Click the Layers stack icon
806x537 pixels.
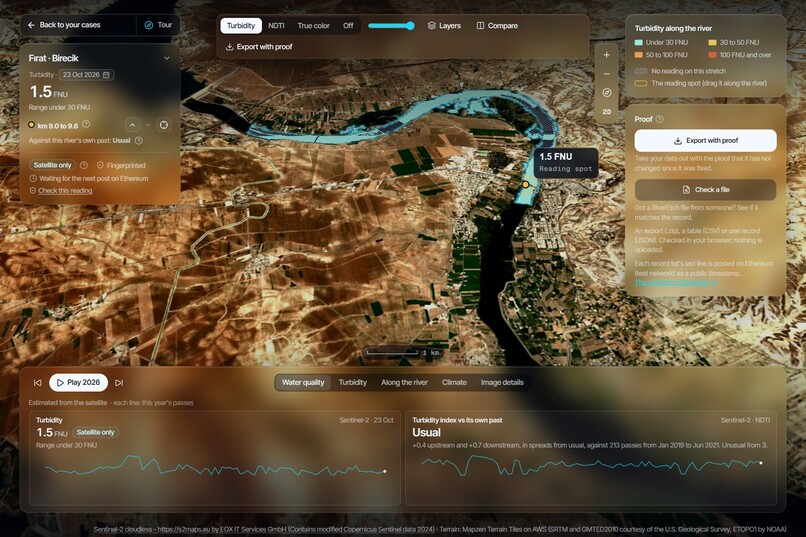432,26
